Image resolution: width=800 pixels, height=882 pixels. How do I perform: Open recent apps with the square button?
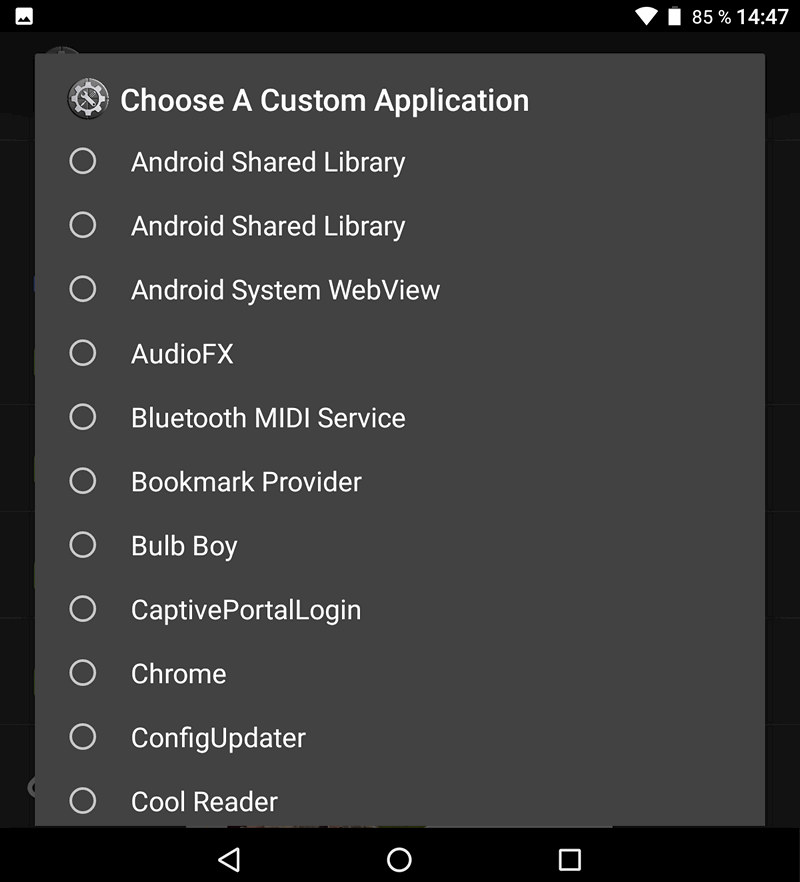pos(569,860)
